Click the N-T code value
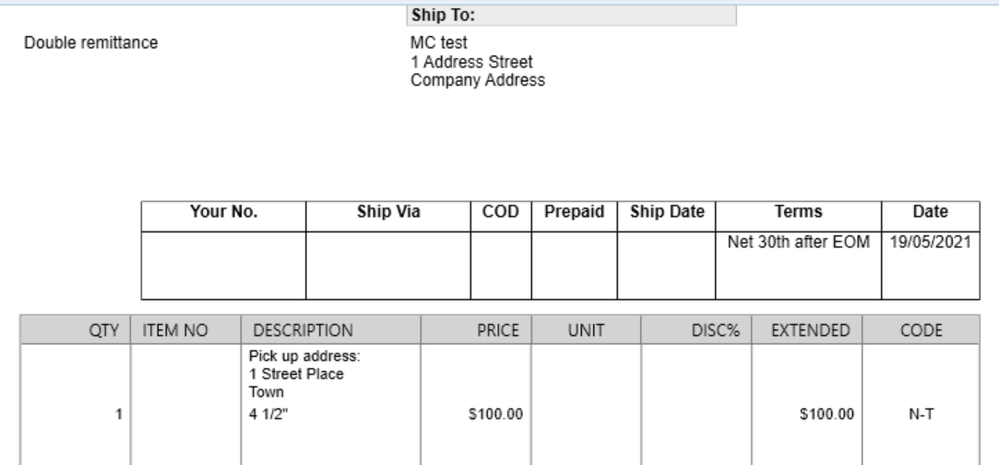 (921, 414)
